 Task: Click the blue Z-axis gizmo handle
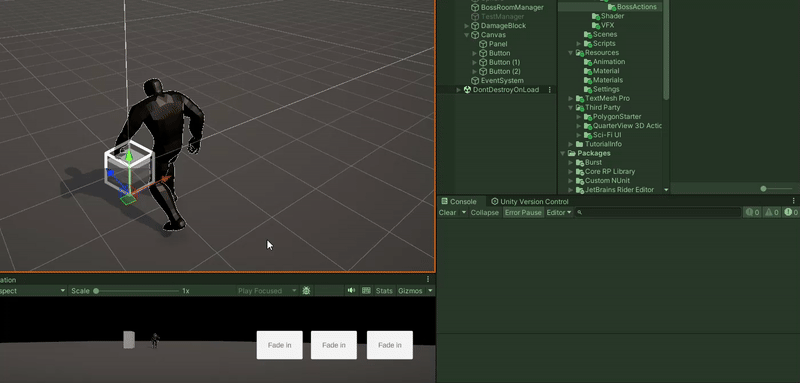tap(111, 173)
